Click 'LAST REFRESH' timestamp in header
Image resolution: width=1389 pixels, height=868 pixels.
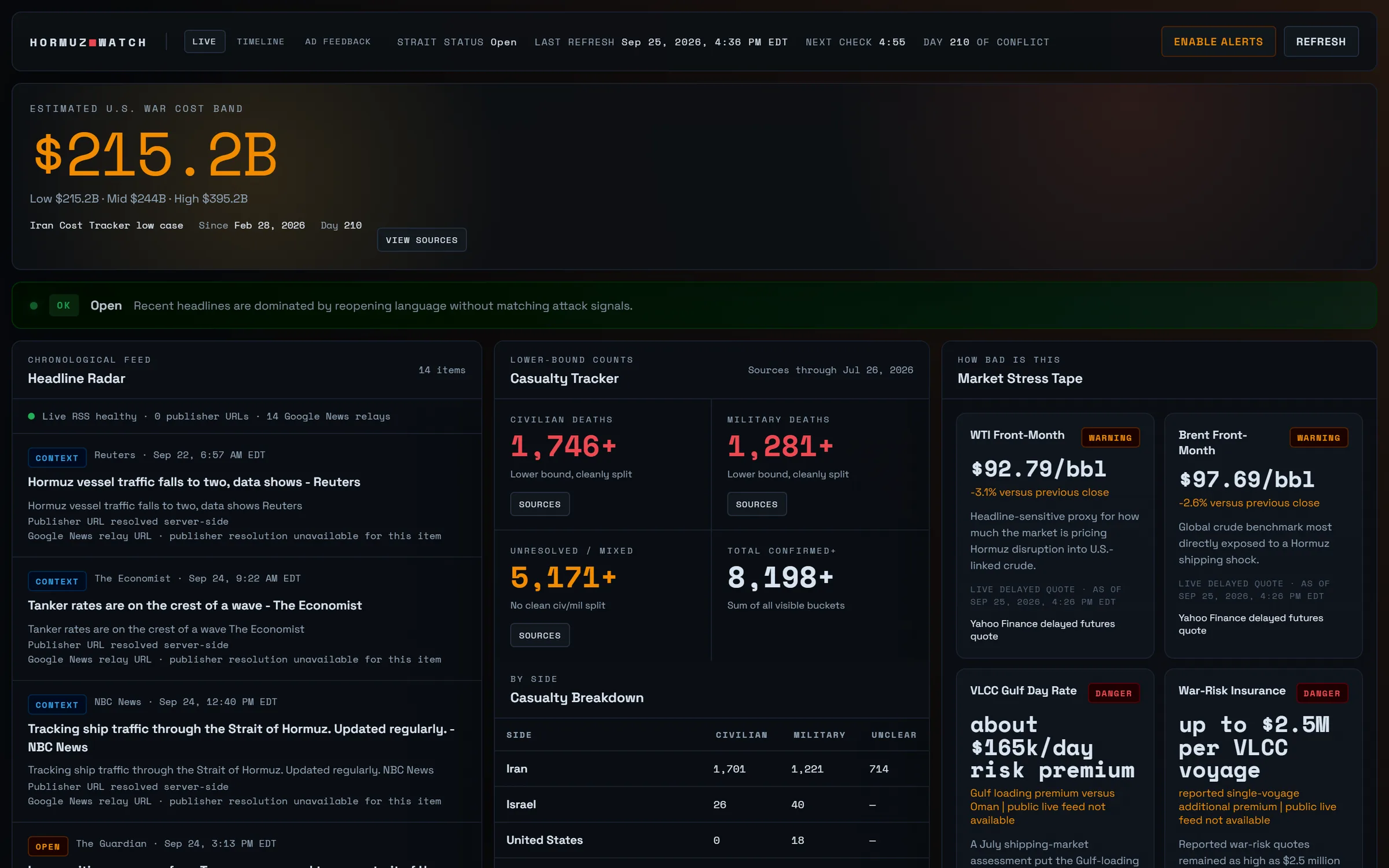click(661, 42)
